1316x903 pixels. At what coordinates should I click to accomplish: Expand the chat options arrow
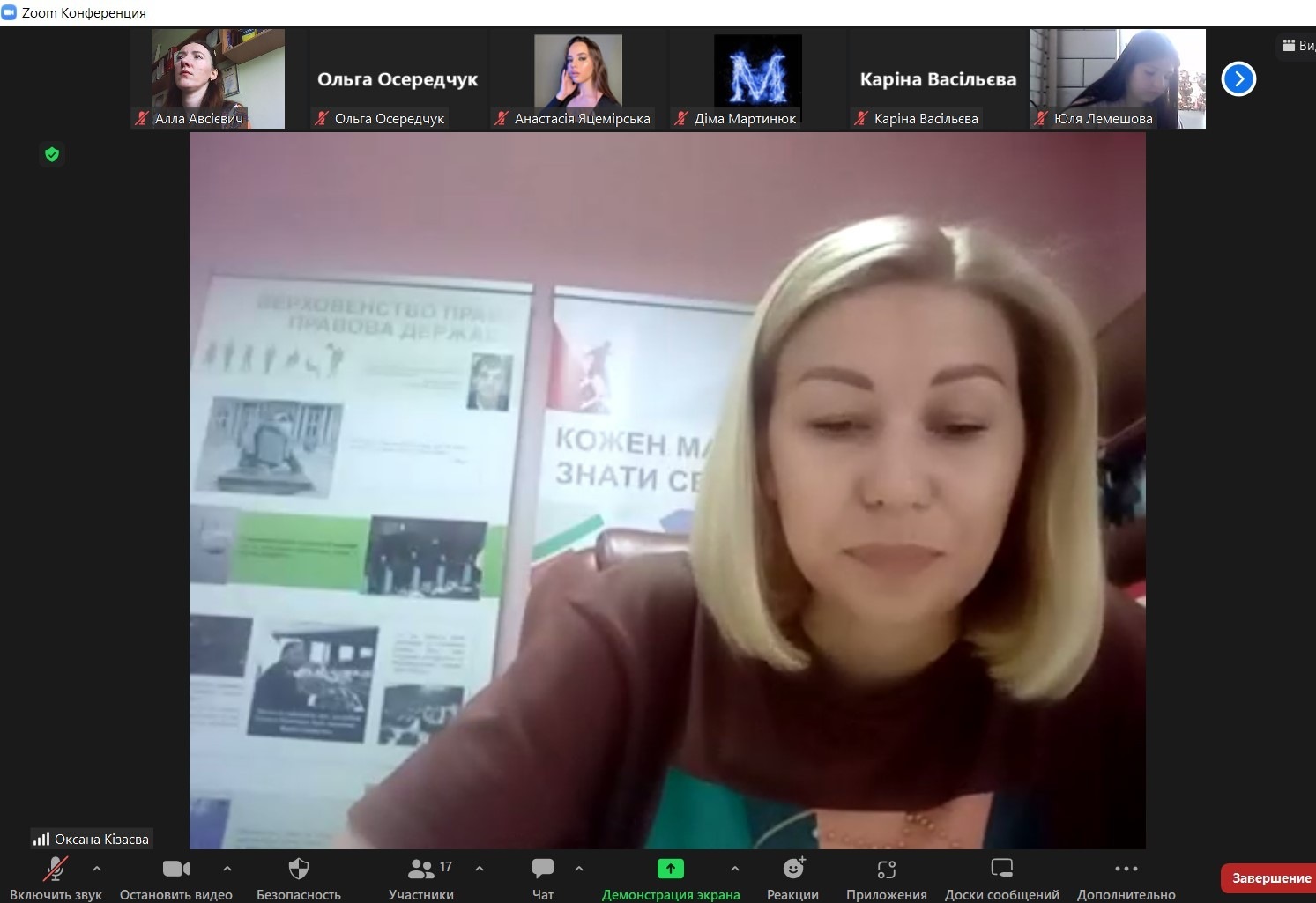pyautogui.click(x=579, y=869)
